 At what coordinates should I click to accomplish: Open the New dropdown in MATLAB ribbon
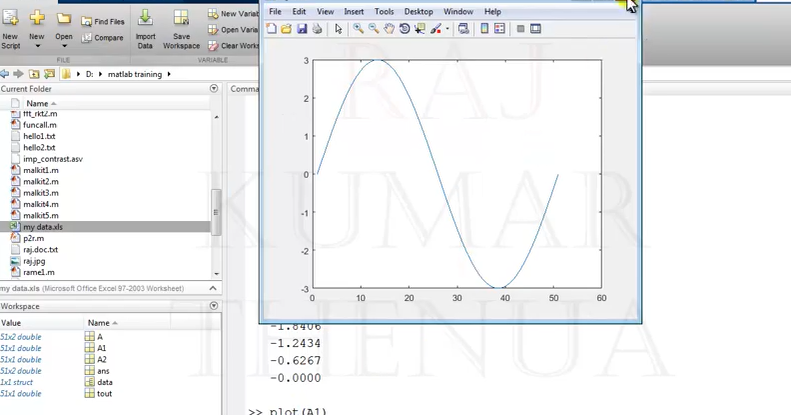[36, 31]
